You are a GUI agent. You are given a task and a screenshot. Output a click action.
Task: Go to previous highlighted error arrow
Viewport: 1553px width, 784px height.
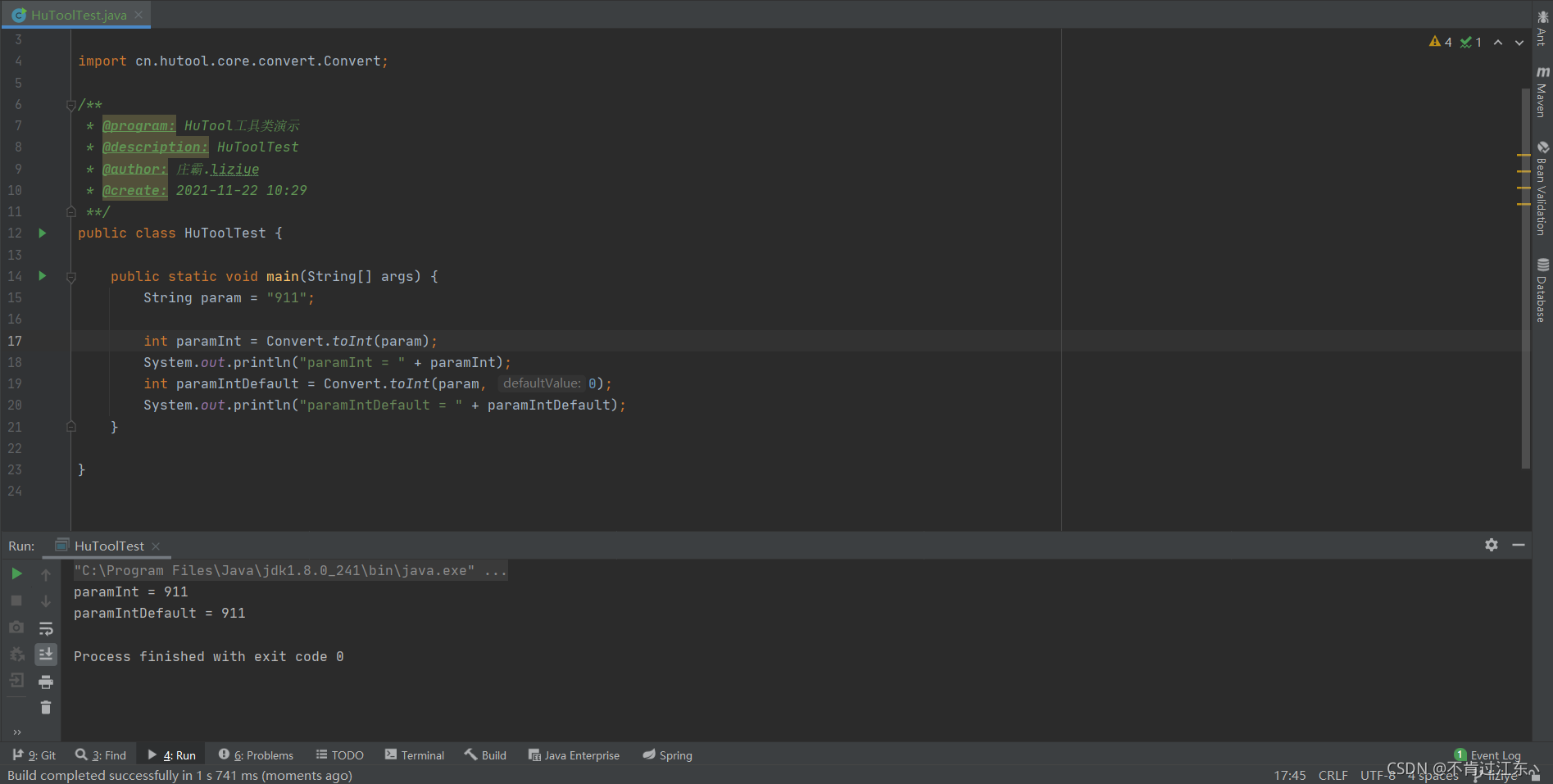click(x=1498, y=43)
